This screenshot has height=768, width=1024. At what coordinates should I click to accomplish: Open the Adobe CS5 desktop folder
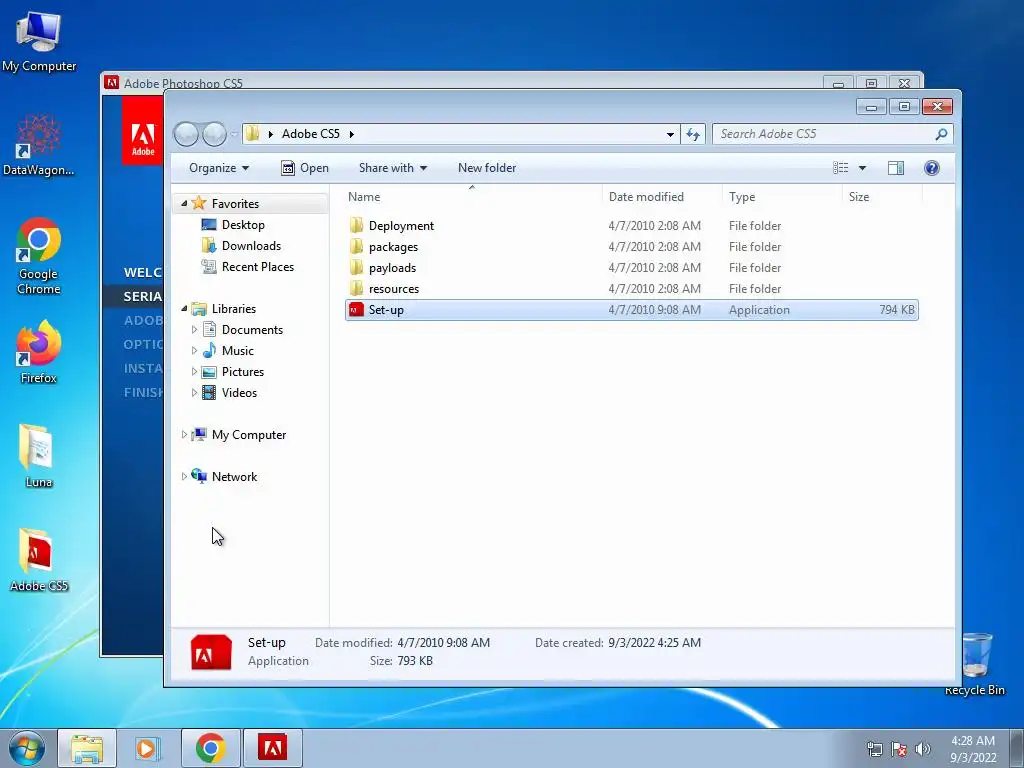[39, 560]
